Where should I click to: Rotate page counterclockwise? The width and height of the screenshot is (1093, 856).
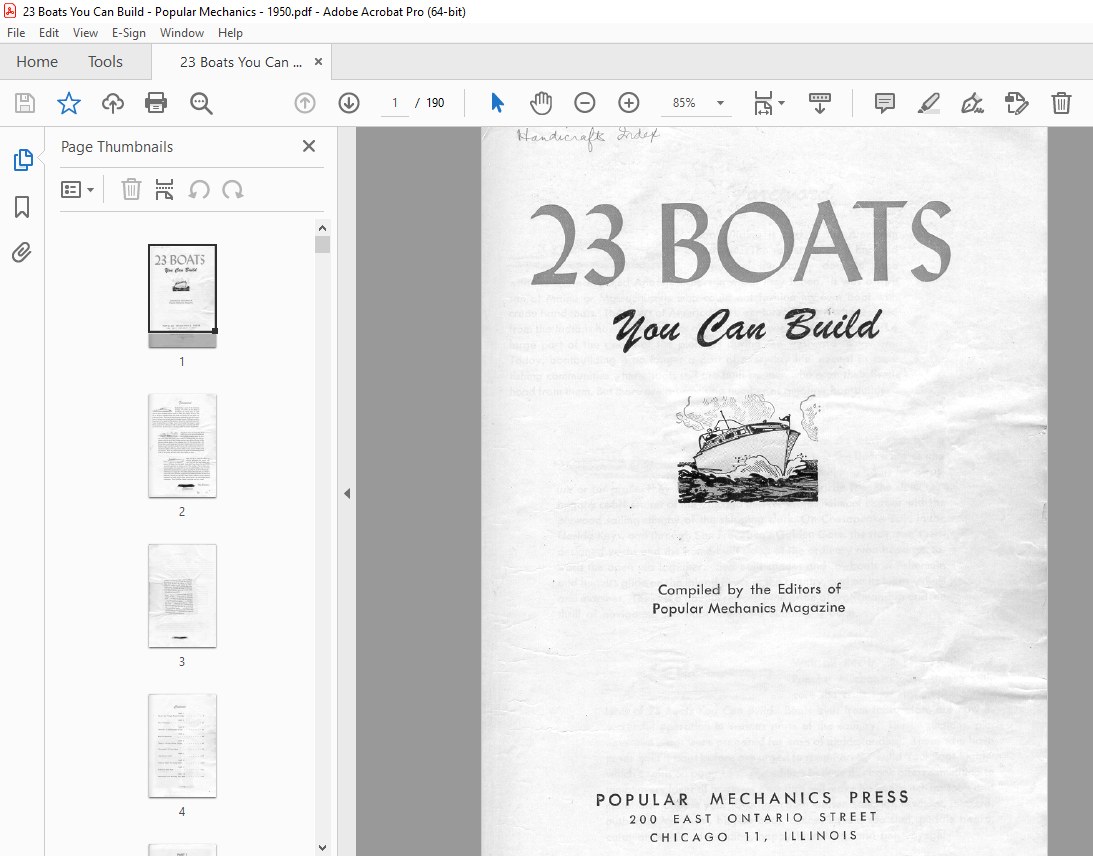coord(199,190)
